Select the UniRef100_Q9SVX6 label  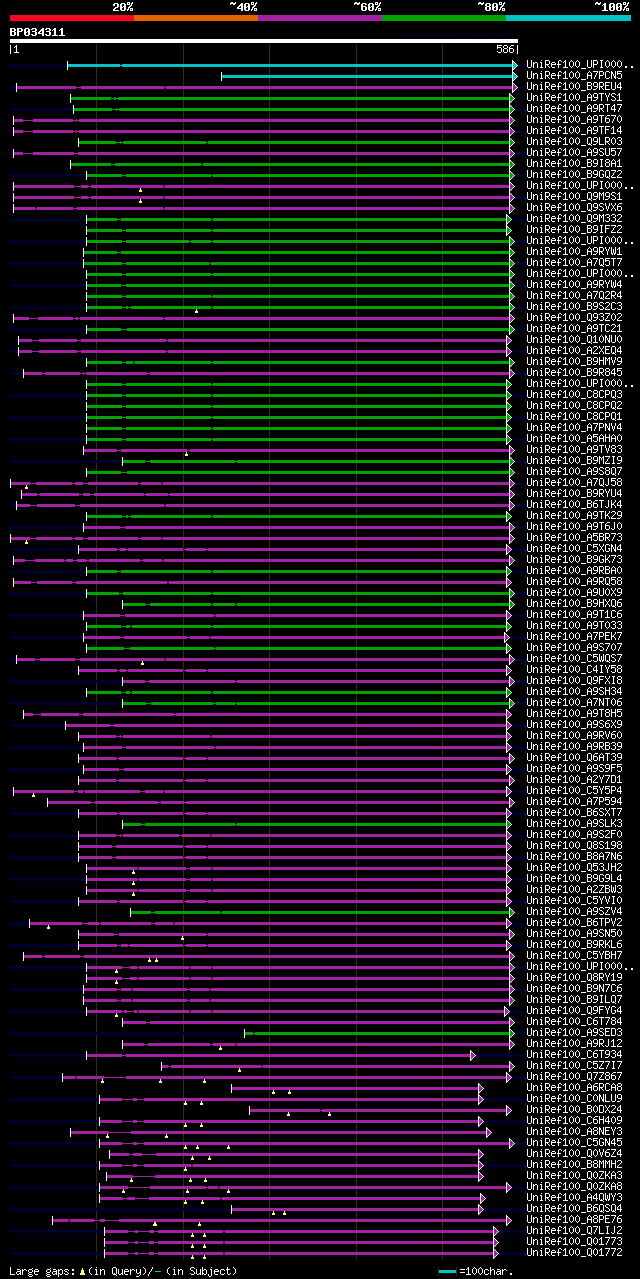(x=574, y=207)
